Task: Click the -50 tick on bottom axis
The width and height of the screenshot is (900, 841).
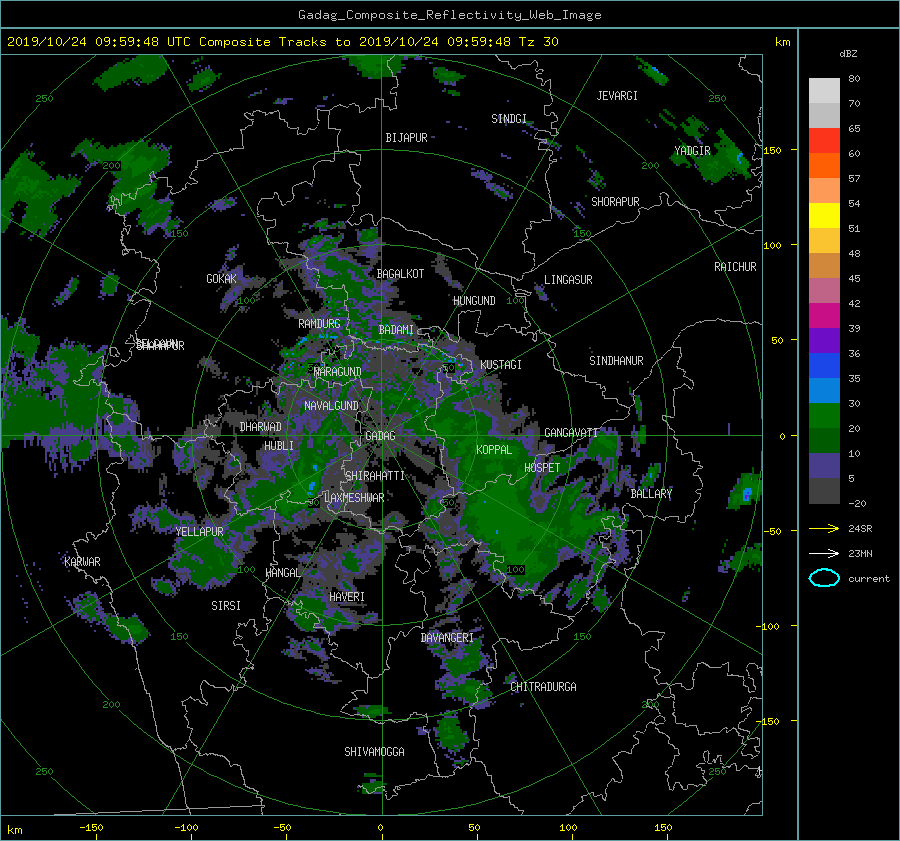Action: pyautogui.click(x=282, y=828)
